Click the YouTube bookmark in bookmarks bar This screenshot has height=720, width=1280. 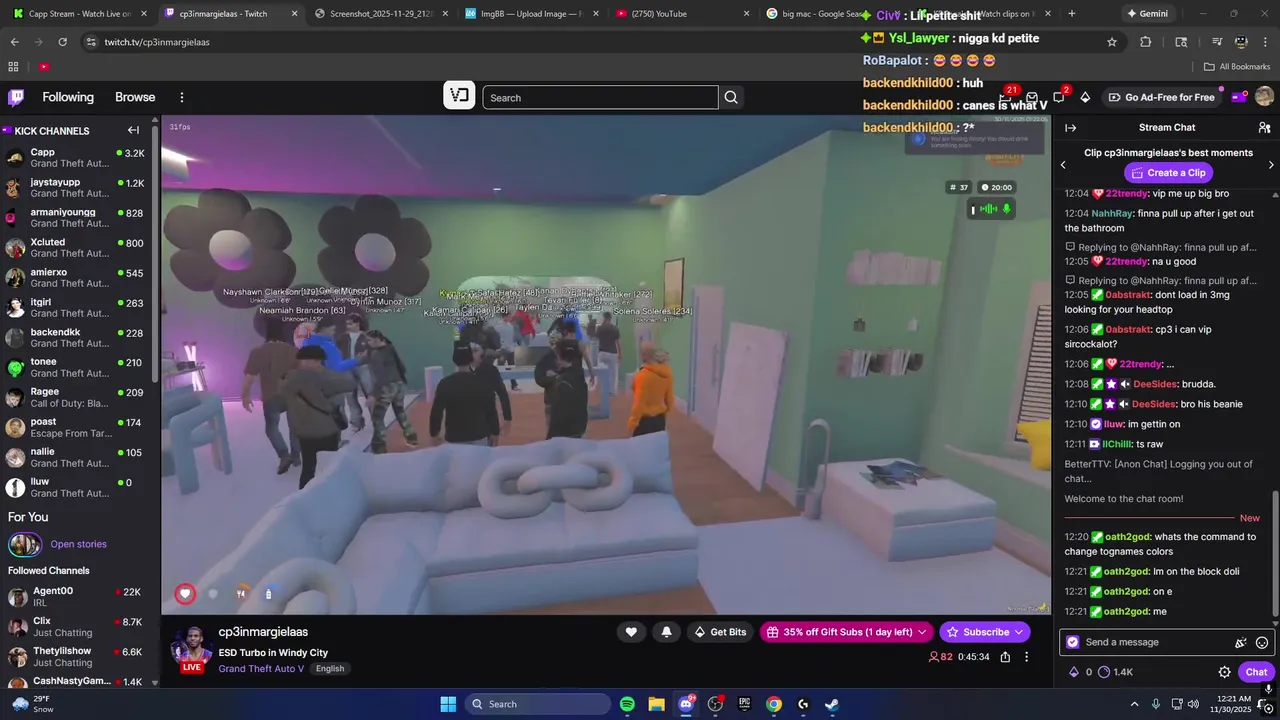click(x=44, y=66)
